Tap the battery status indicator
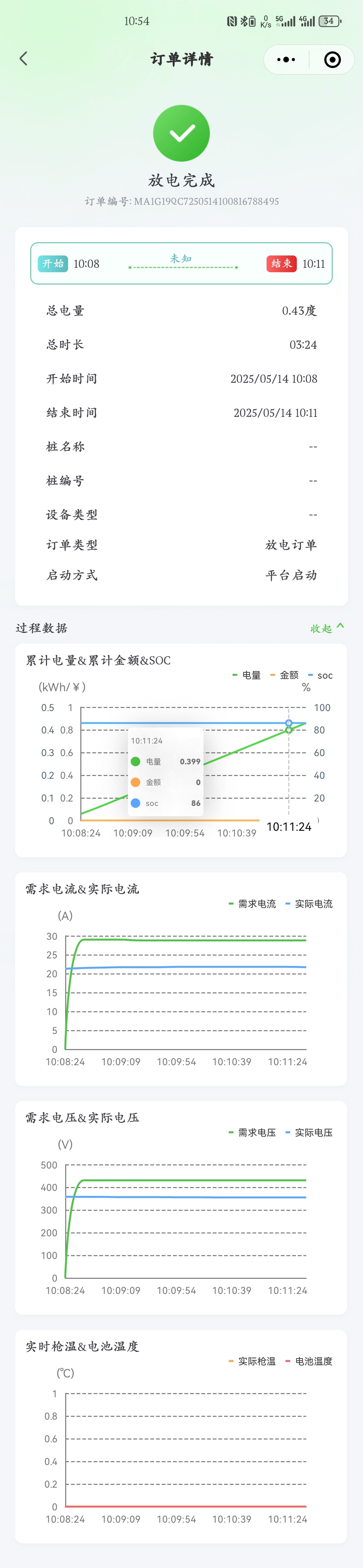This screenshot has width=363, height=1568. click(330, 21)
